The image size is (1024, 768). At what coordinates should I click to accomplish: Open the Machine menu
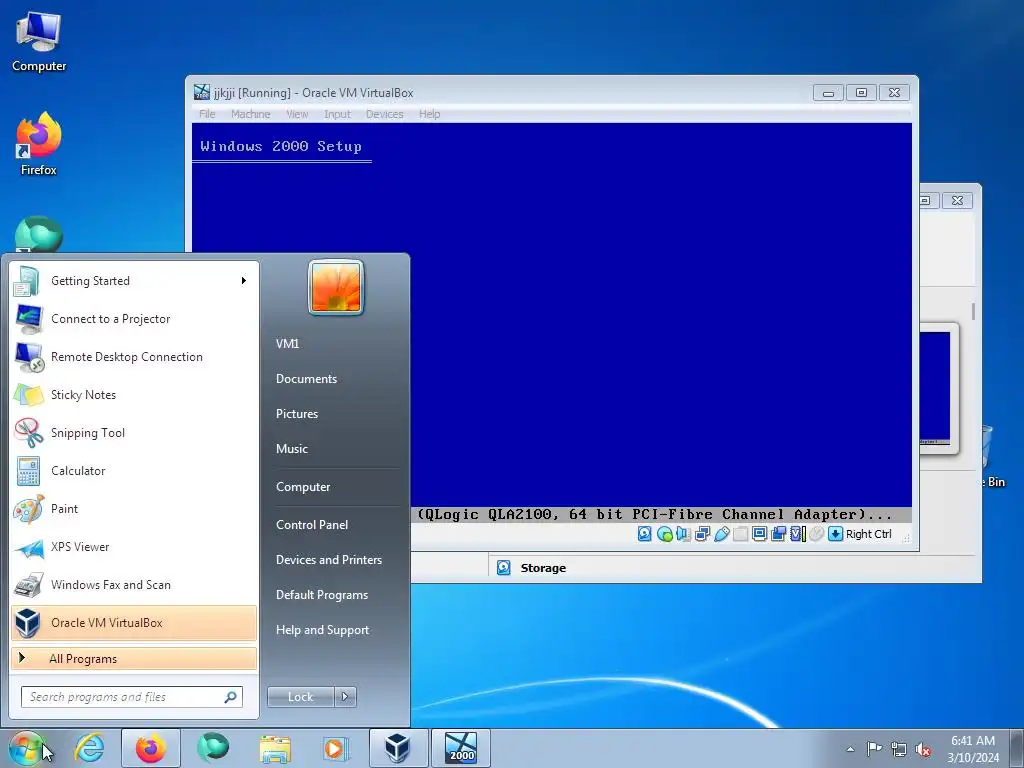pyautogui.click(x=250, y=114)
